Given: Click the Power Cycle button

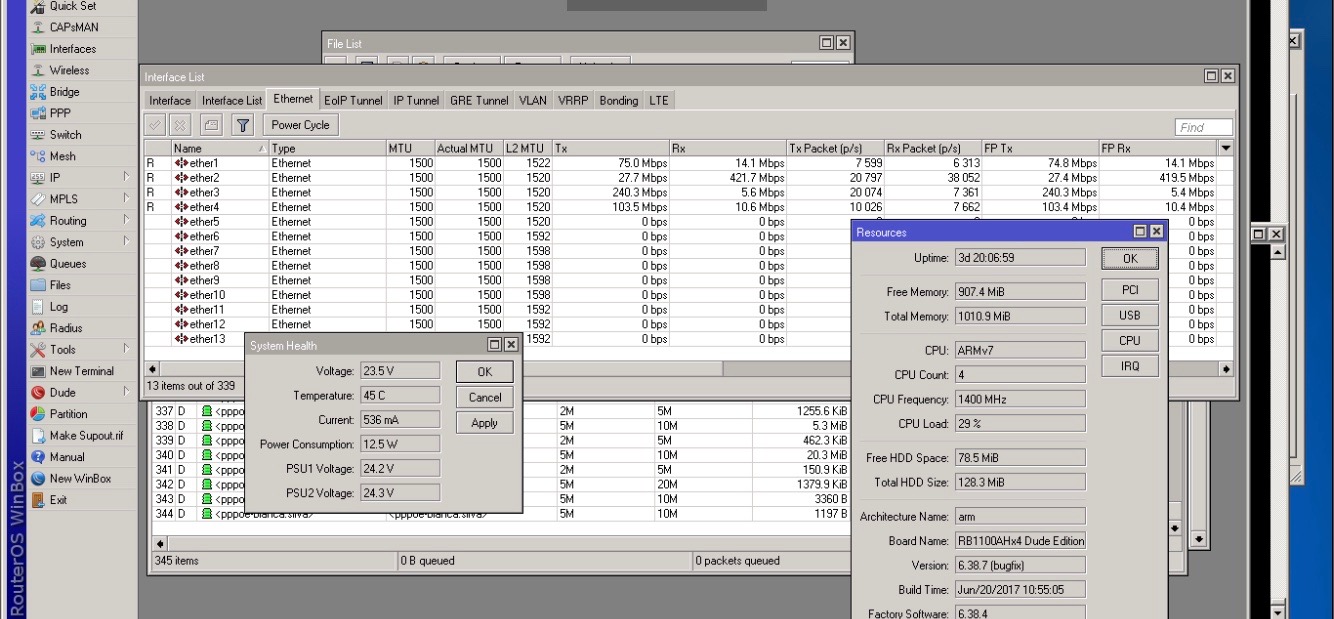Looking at the screenshot, I should [x=301, y=125].
